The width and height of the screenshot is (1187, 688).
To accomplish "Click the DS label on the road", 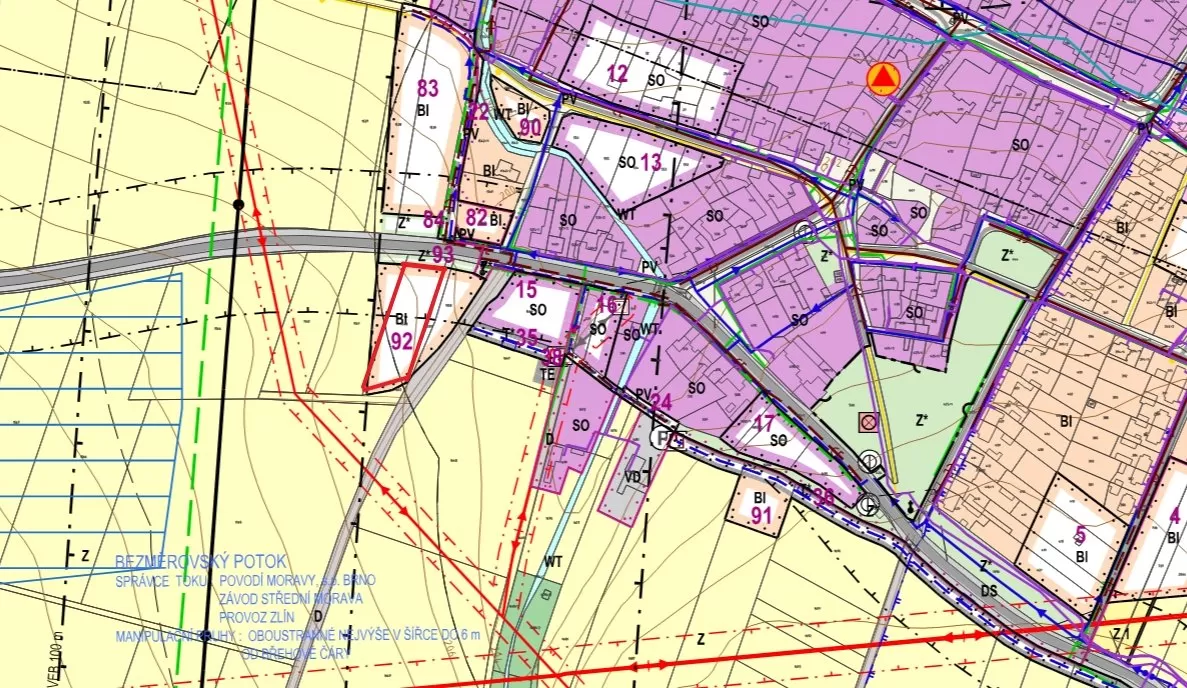I will (989, 591).
